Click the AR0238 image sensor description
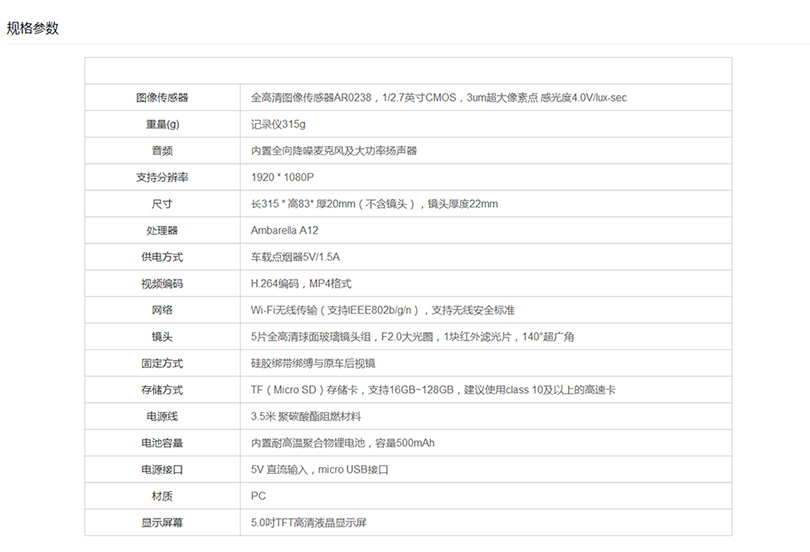Image resolution: width=810 pixels, height=552 pixels. (439, 98)
